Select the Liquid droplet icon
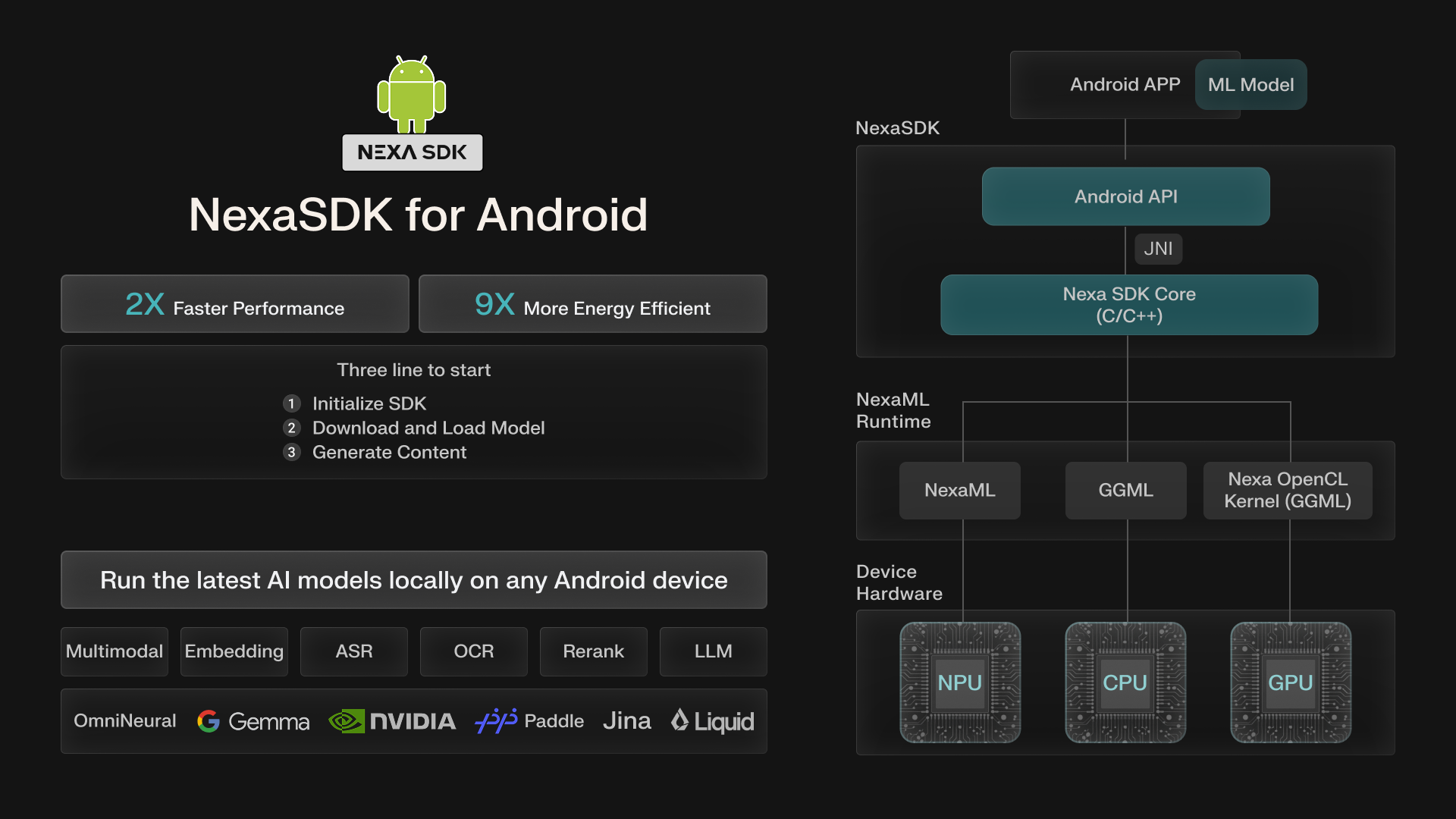 coord(680,720)
